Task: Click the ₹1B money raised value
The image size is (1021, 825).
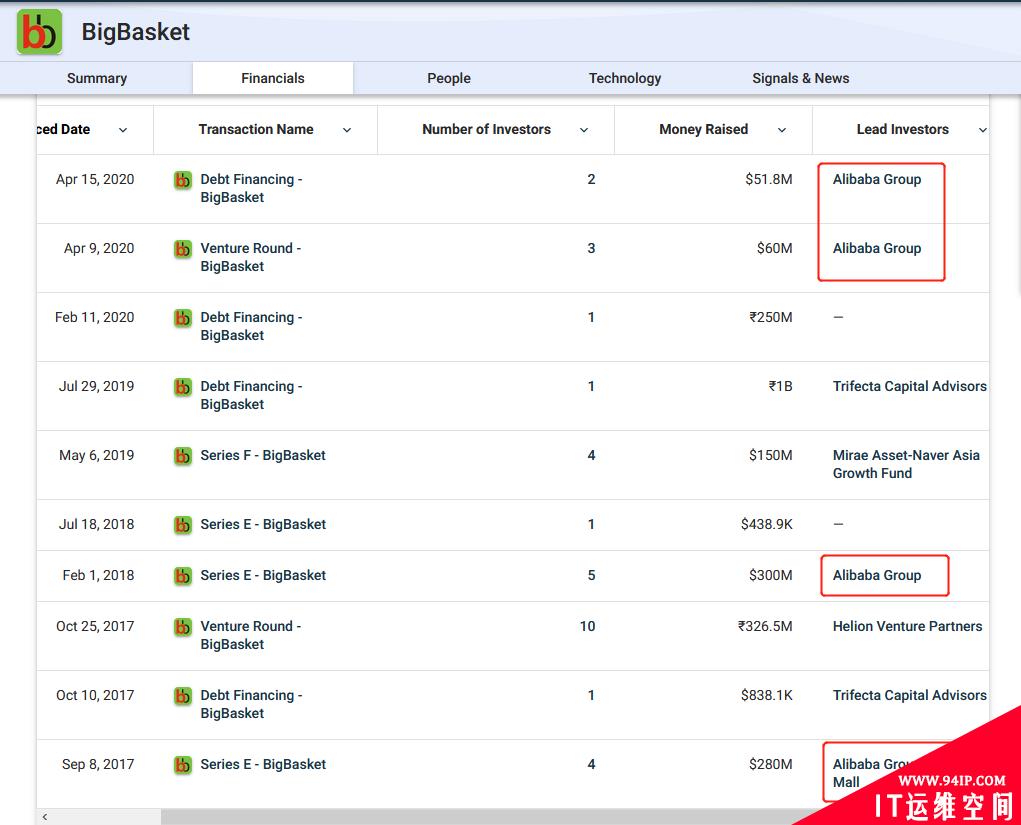Action: tap(780, 386)
